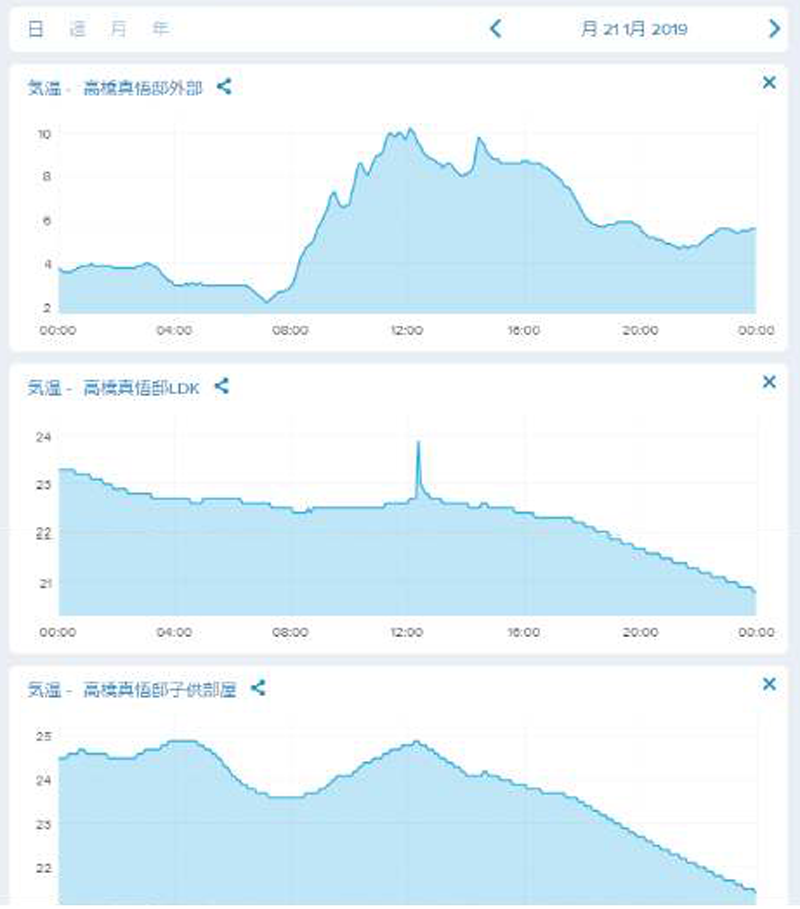The height and width of the screenshot is (909, 800).
Task: Go to previous day with left arrow
Action: (496, 29)
